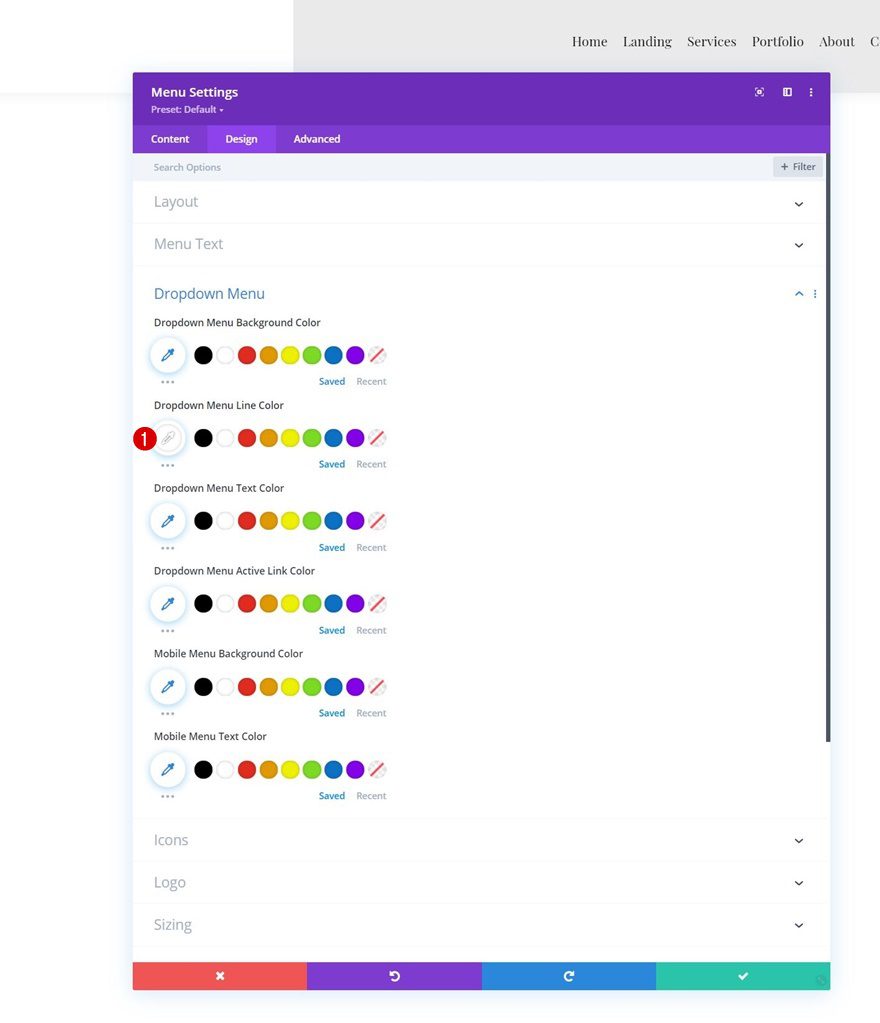The width and height of the screenshot is (880, 1023).
Task: Open the Preset: Default dropdown
Action: click(188, 109)
